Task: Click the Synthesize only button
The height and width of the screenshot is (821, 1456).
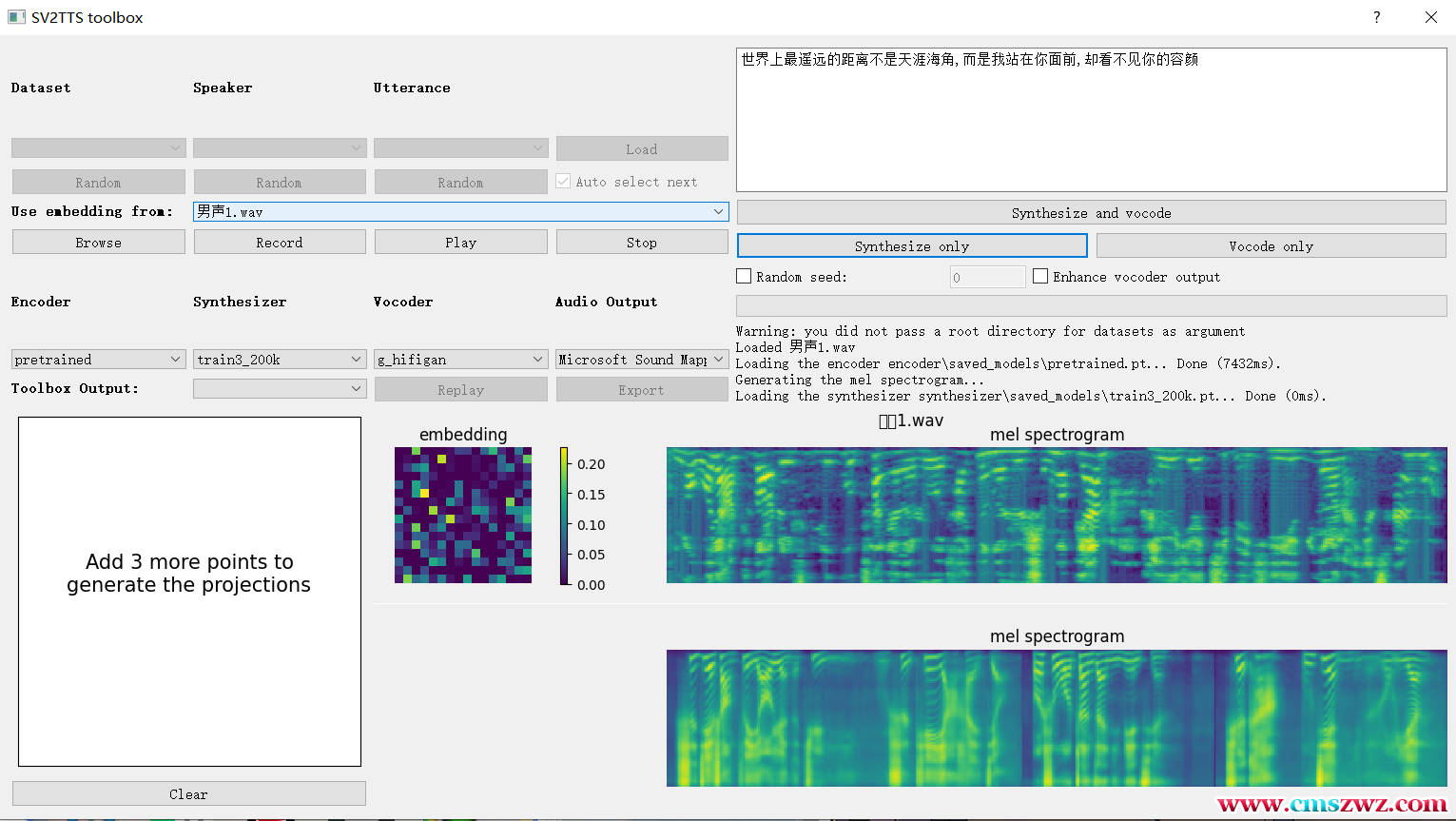Action: tap(911, 246)
